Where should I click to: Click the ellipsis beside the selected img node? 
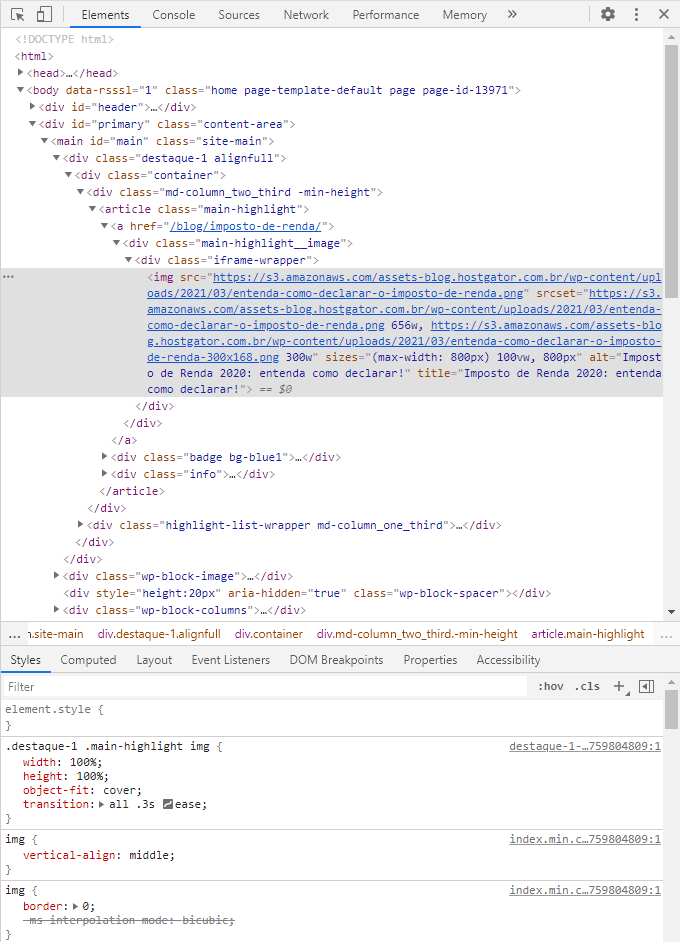pyautogui.click(x=9, y=277)
